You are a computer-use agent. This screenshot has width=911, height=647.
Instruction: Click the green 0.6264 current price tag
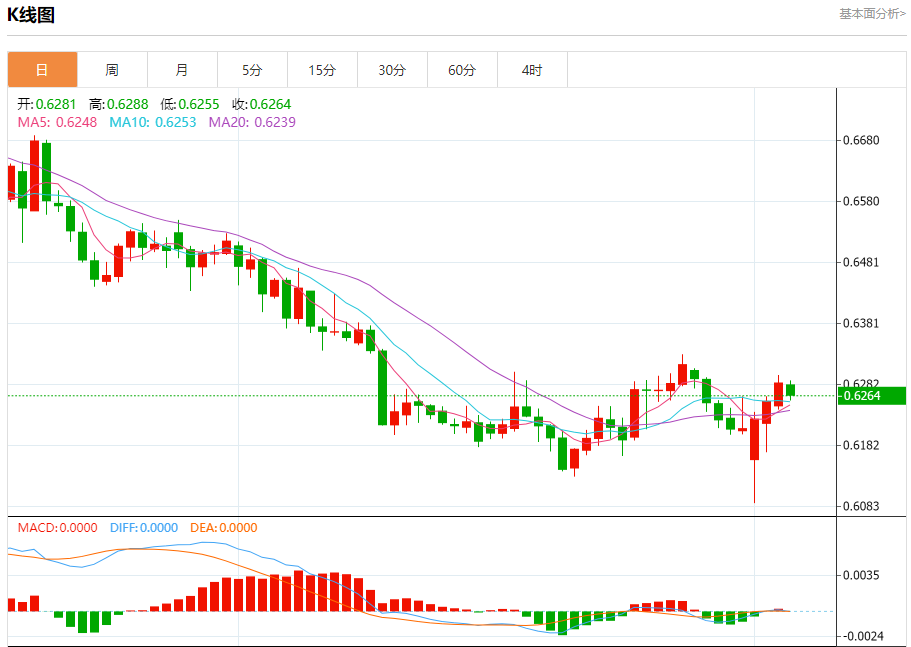click(871, 396)
